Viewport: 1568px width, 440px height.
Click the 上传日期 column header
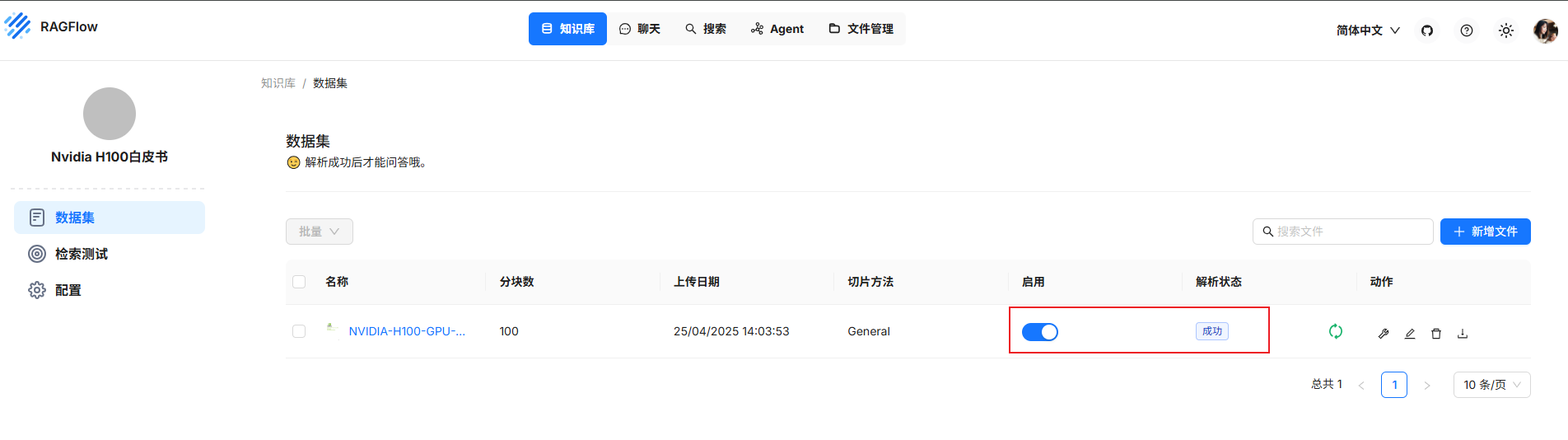(x=697, y=282)
